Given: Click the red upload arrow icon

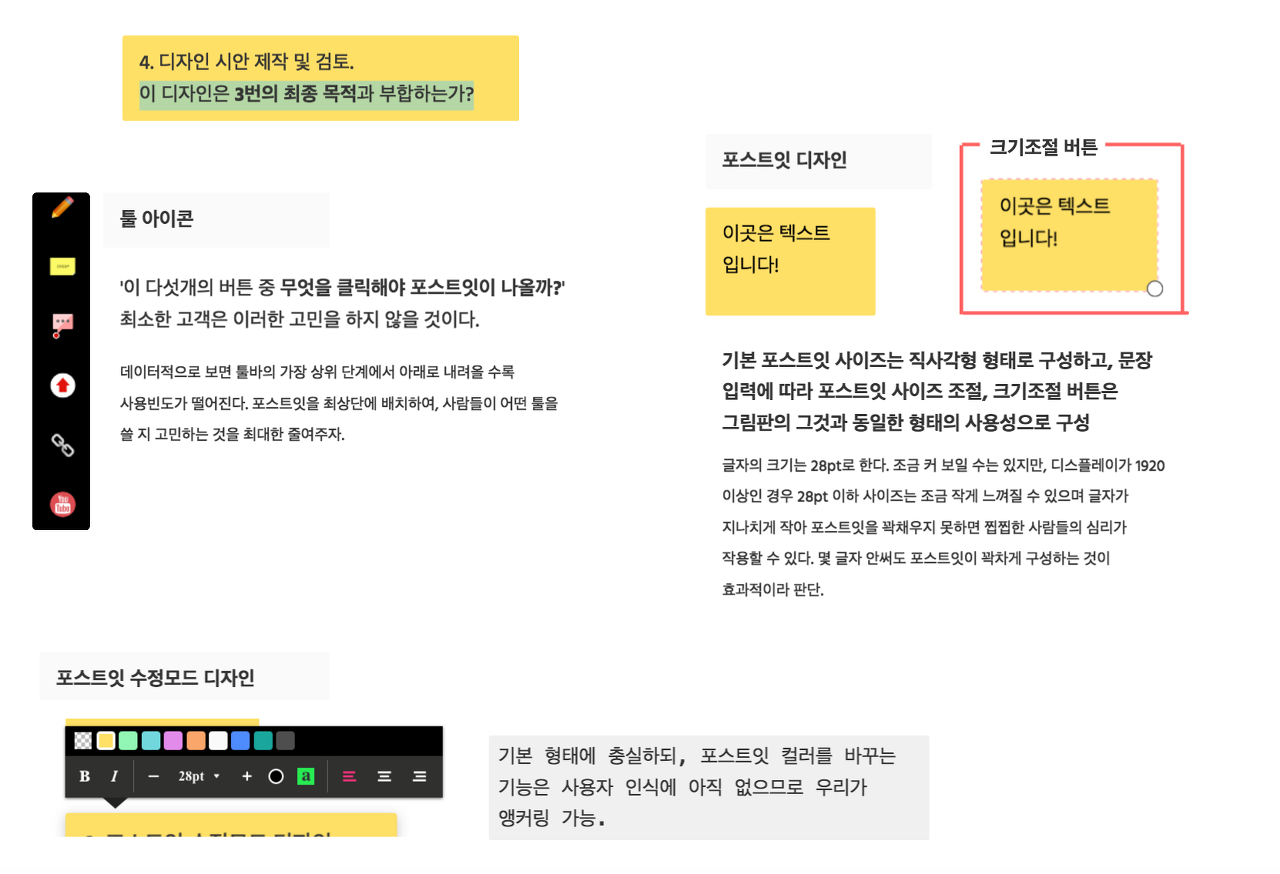Looking at the screenshot, I should 62,385.
